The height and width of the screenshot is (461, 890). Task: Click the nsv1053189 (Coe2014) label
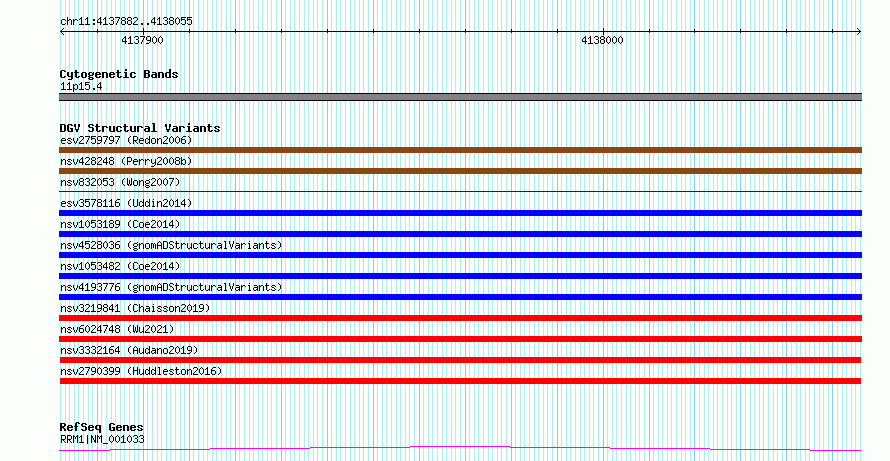(120, 224)
